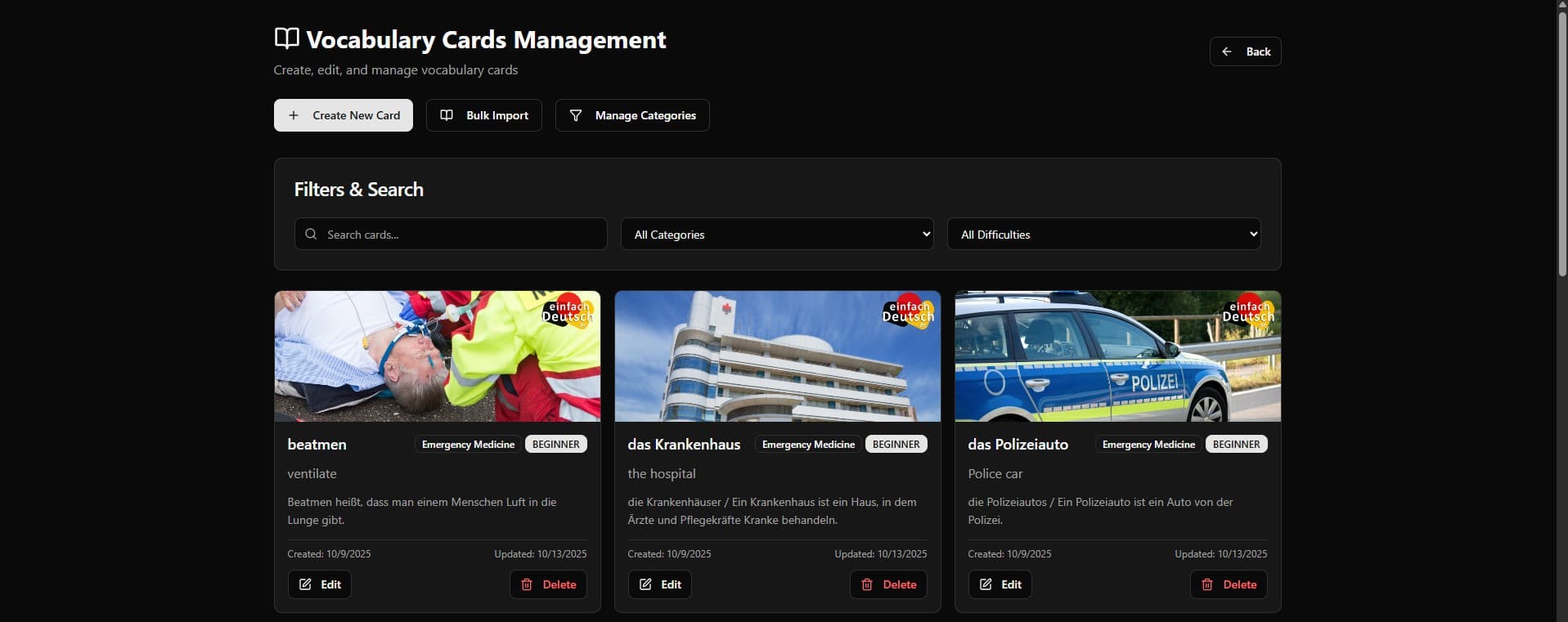
Task: Open the police car thumbnail image
Action: click(x=1117, y=356)
